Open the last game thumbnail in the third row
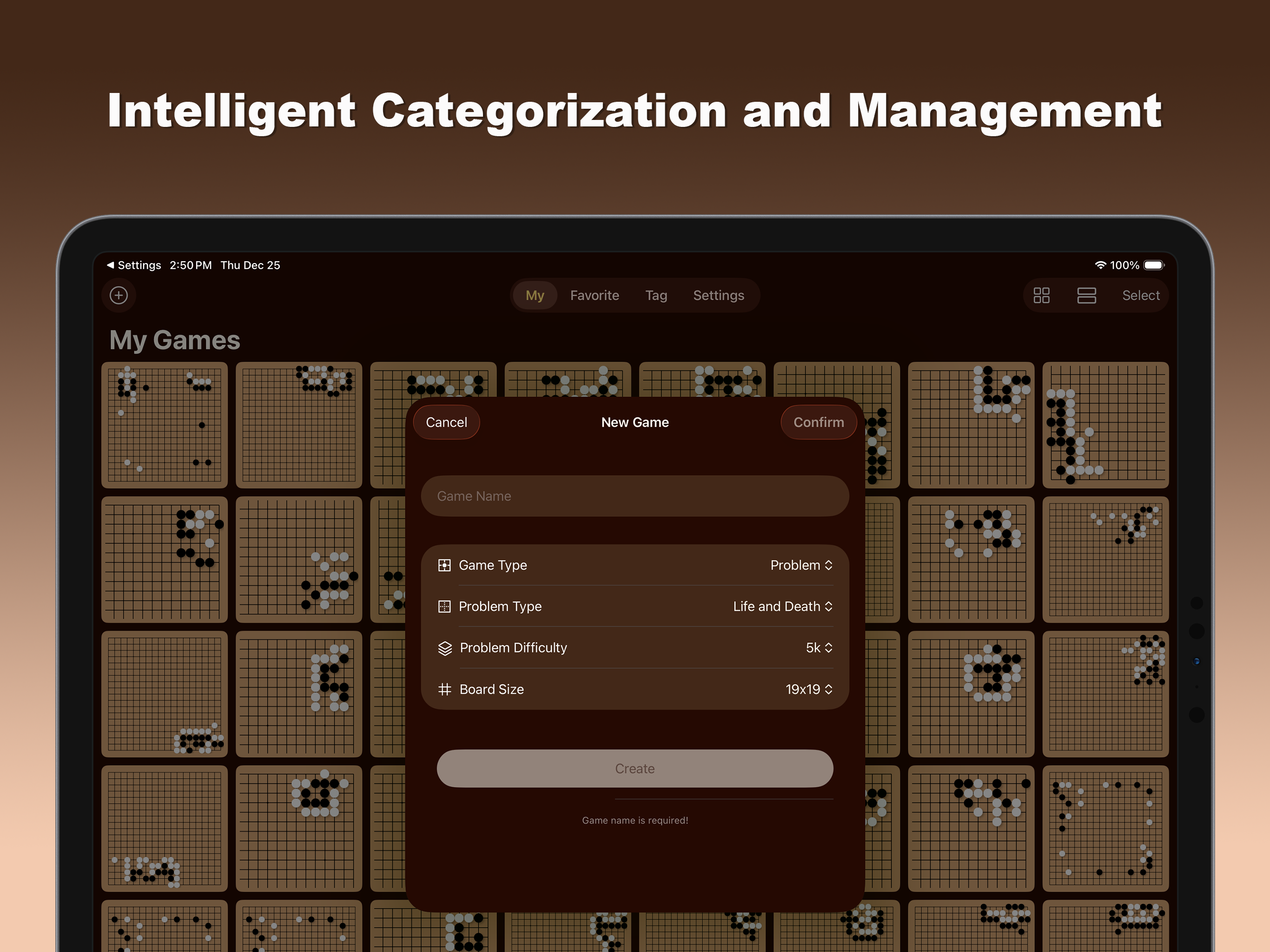The image size is (1270, 952). [1105, 694]
